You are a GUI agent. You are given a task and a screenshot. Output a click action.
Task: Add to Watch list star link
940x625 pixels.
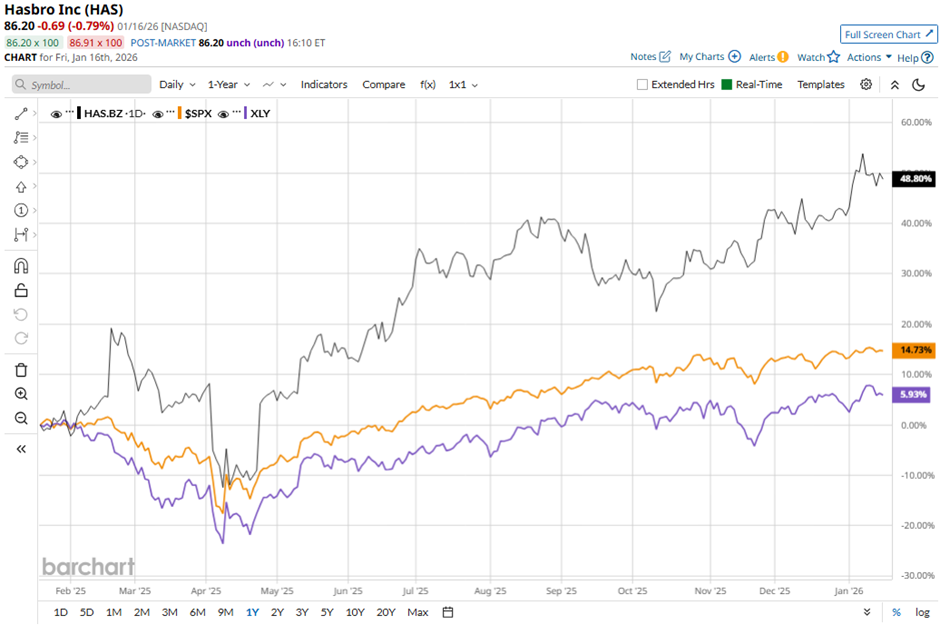(x=818, y=57)
